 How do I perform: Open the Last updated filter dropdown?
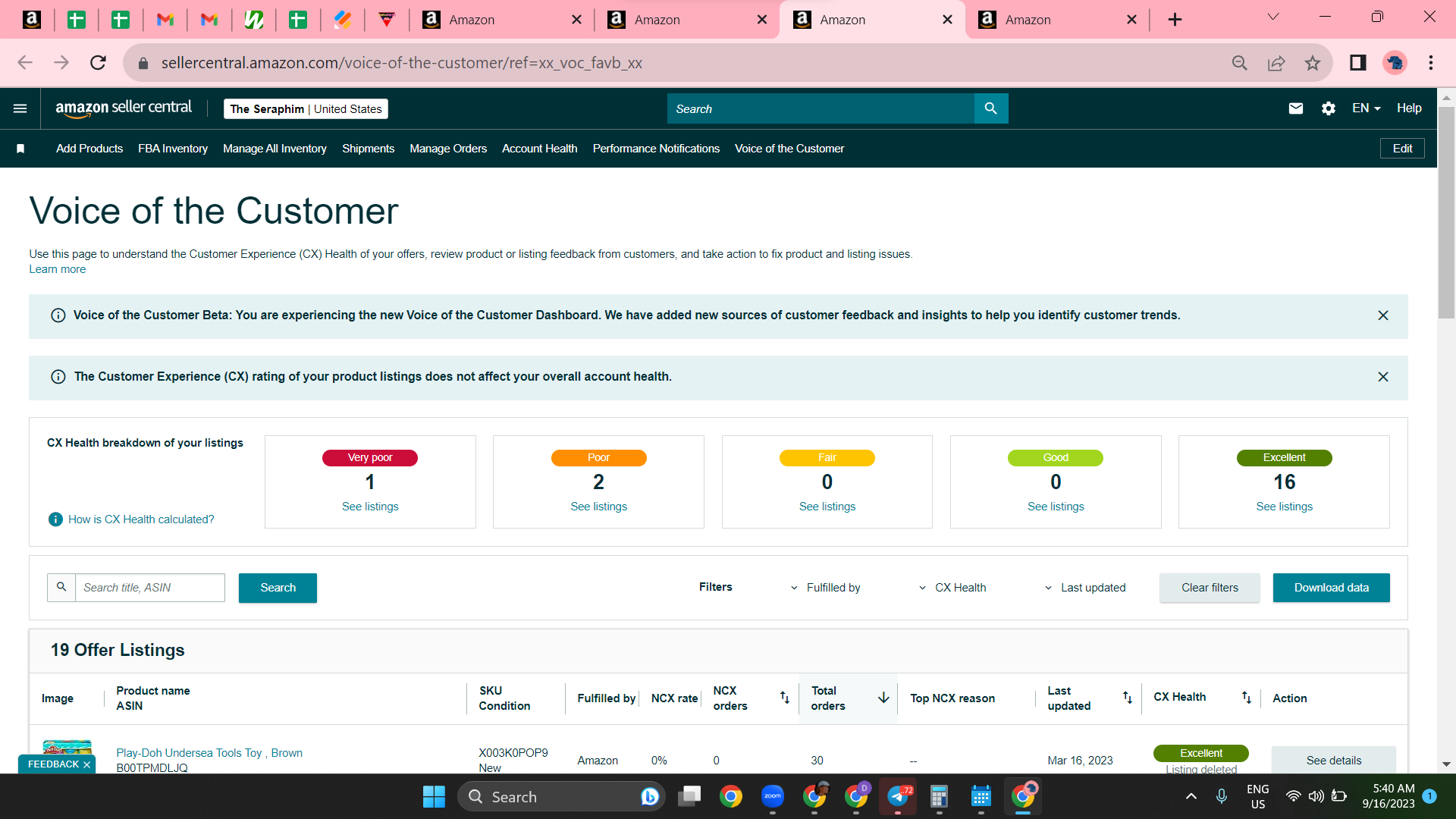click(x=1085, y=588)
